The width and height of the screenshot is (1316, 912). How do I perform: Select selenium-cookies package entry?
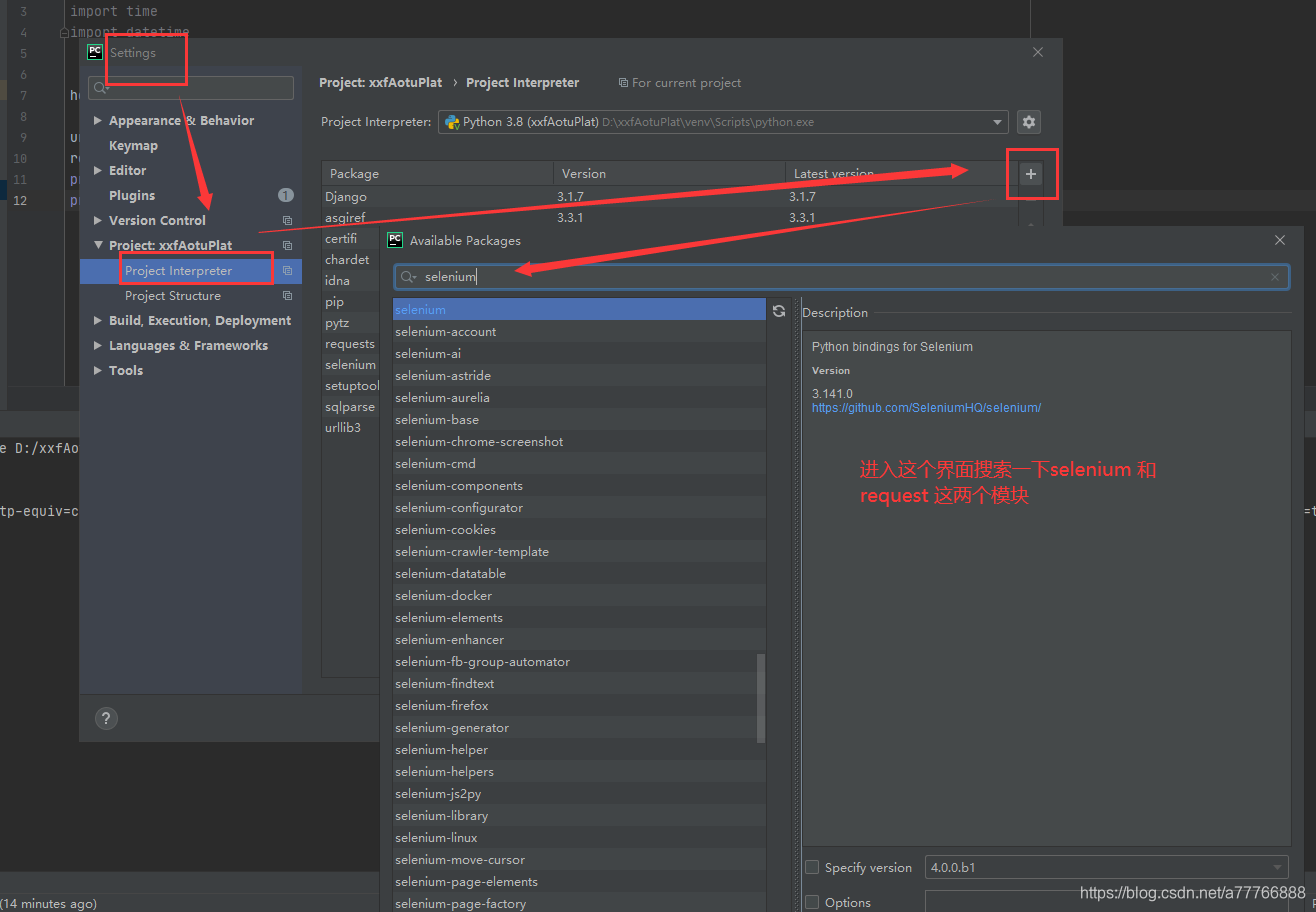click(x=579, y=530)
